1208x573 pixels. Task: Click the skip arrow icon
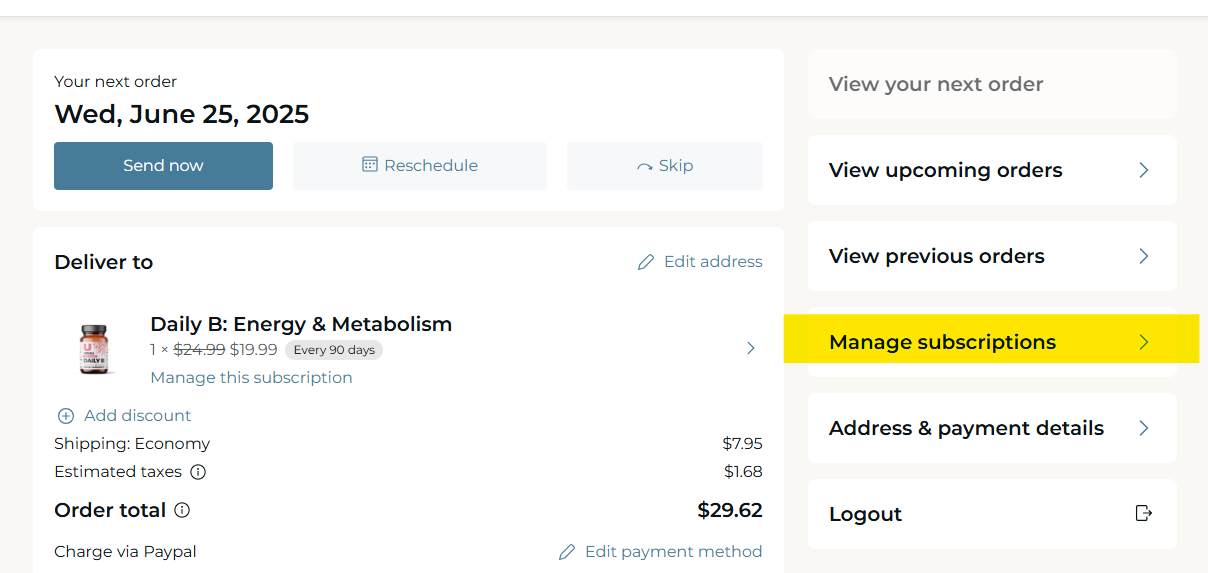645,167
